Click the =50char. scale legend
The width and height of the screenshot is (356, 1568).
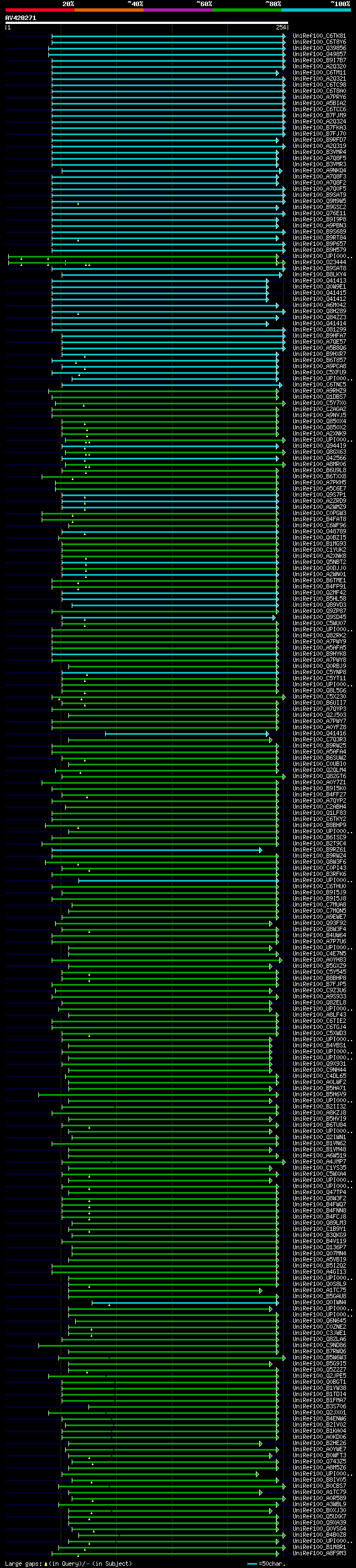click(265, 1563)
